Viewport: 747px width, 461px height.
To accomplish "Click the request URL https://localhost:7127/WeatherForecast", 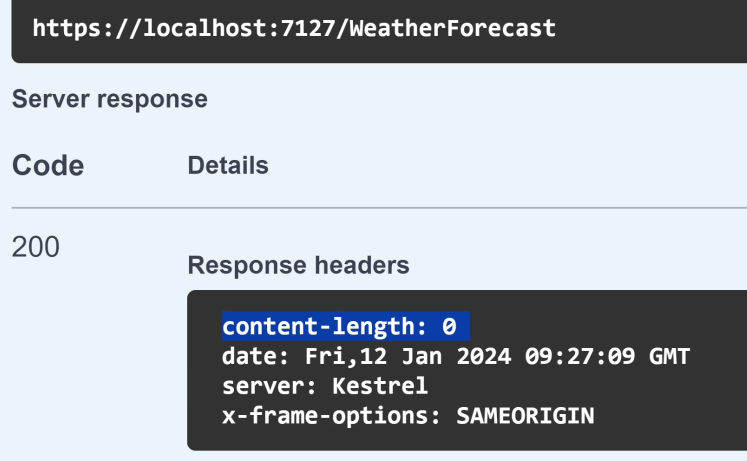I will [x=294, y=28].
